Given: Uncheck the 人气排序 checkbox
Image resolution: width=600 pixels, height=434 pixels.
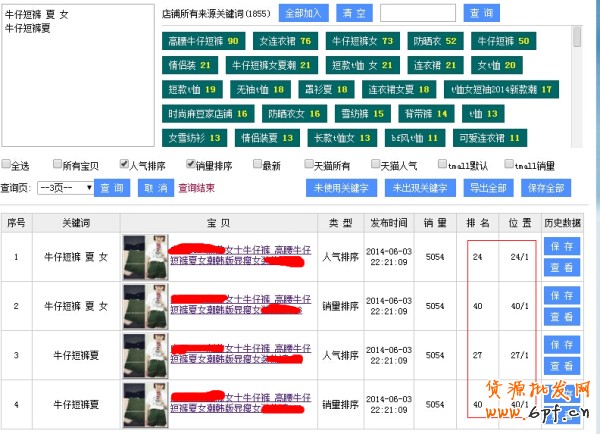Looking at the screenshot, I should 124,165.
